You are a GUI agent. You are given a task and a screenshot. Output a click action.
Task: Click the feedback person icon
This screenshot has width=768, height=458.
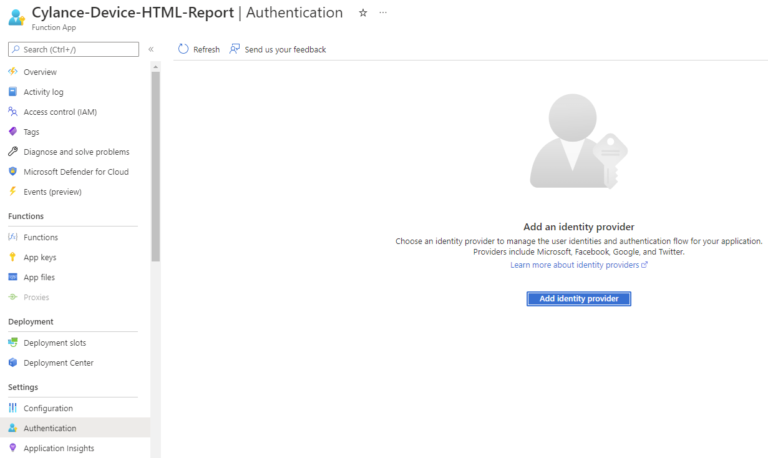[235, 49]
